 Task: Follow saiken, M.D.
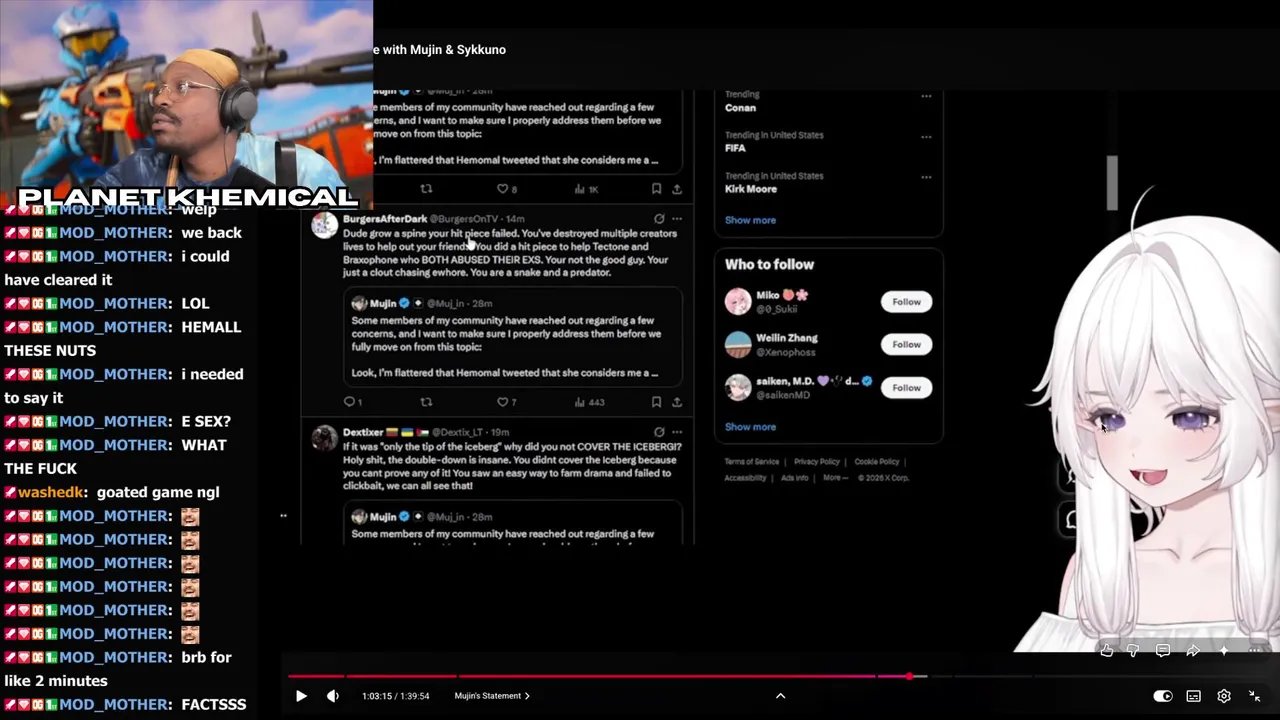(x=906, y=388)
